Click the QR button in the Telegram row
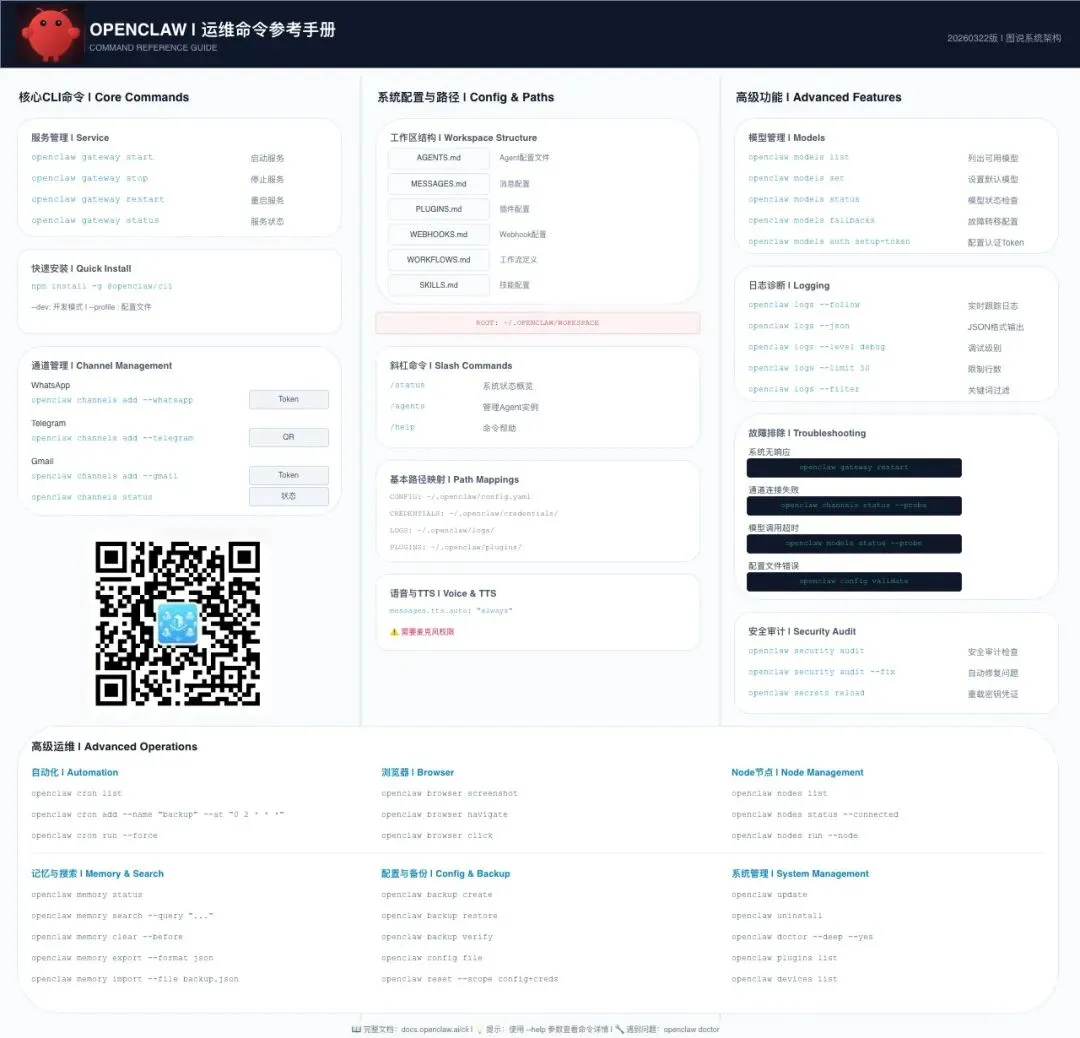Image resolution: width=1080 pixels, height=1038 pixels. click(x=289, y=437)
